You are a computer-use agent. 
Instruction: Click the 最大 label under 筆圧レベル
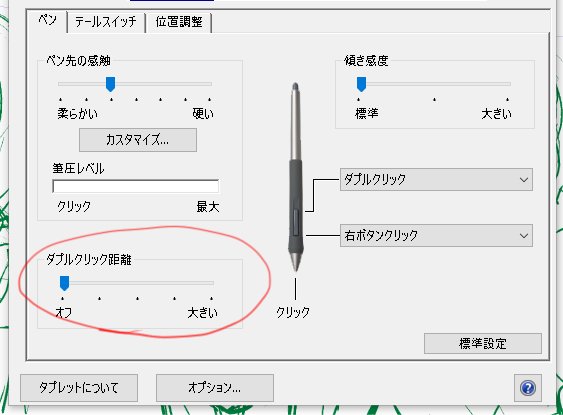208,207
